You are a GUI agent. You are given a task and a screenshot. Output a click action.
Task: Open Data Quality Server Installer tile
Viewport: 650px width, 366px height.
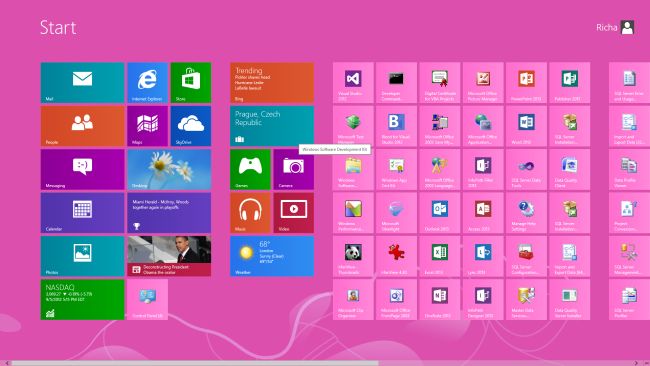pyautogui.click(x=570, y=300)
